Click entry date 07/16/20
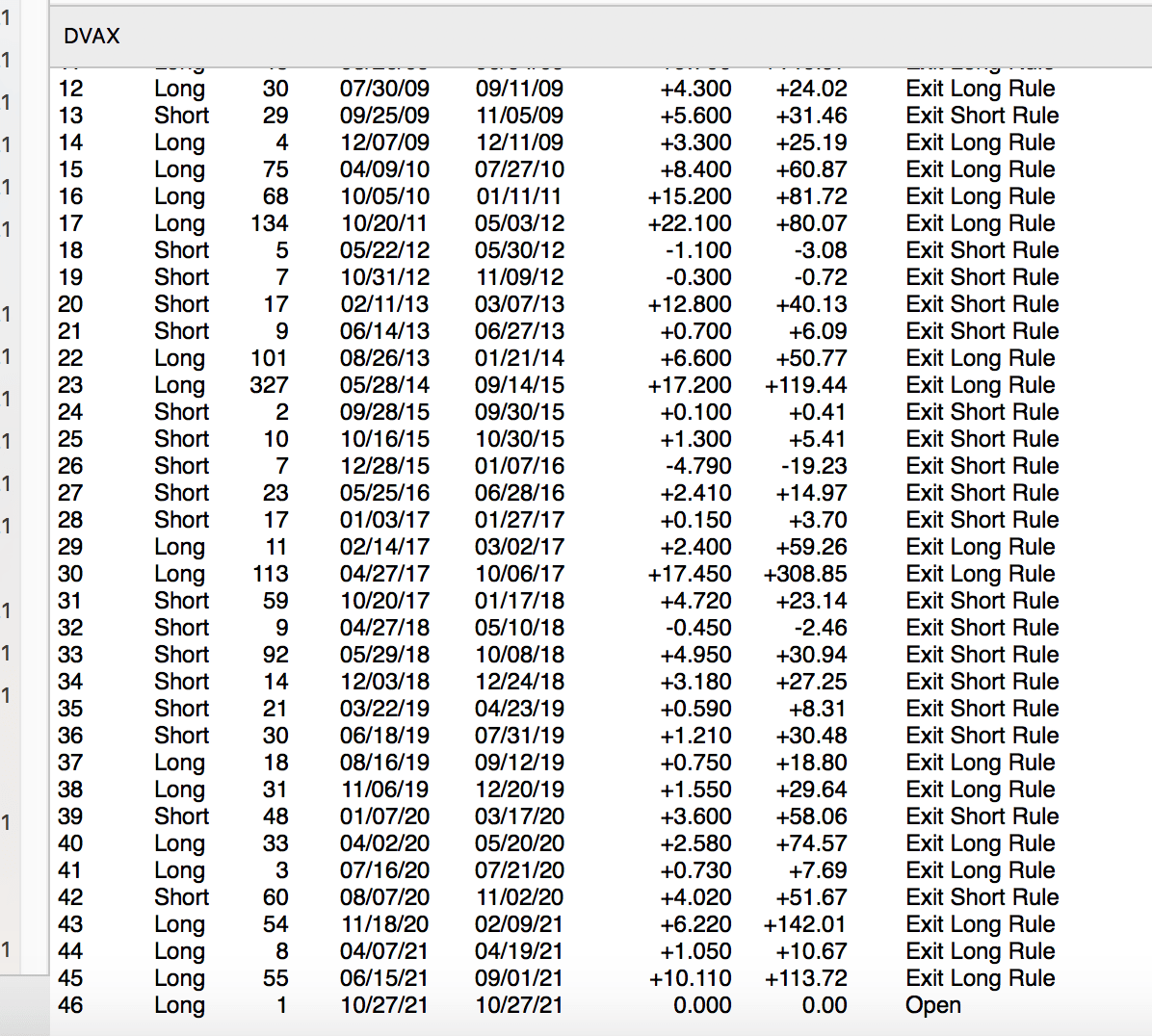1152x1036 pixels. 384,870
